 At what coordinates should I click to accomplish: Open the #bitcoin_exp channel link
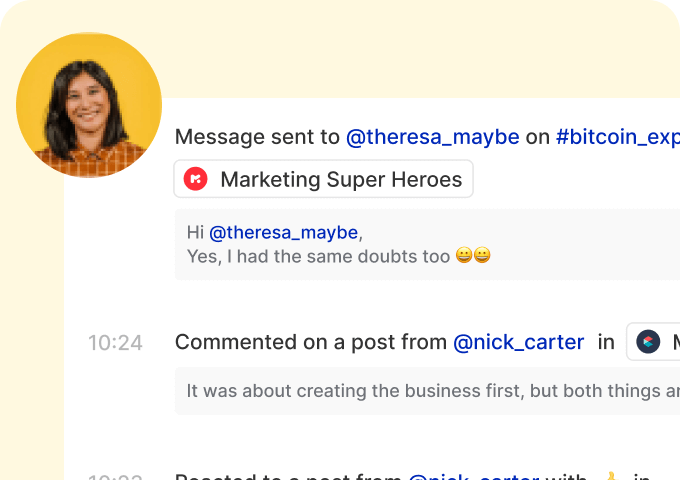click(x=618, y=137)
